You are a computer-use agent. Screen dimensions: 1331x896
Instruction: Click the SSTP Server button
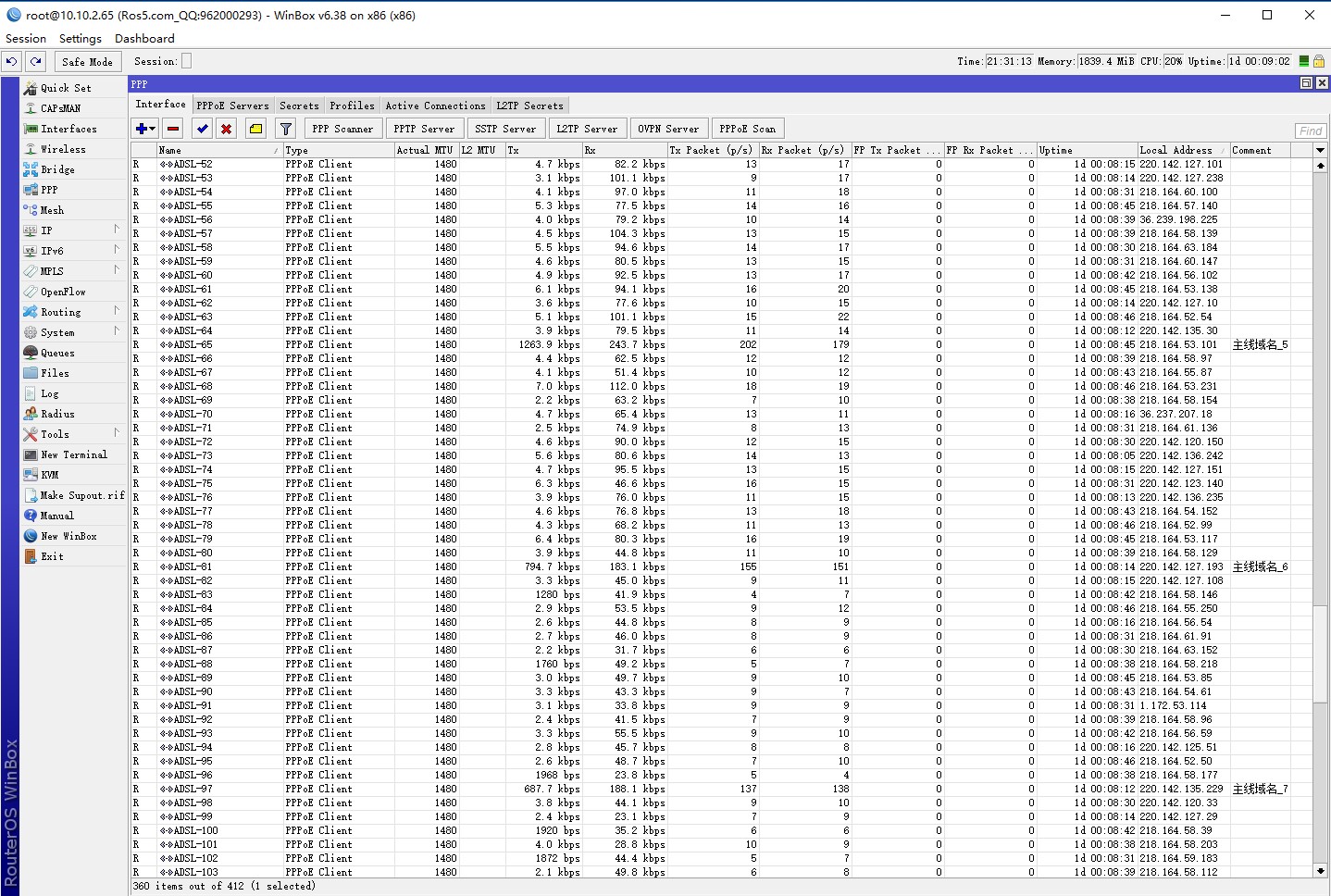click(505, 129)
